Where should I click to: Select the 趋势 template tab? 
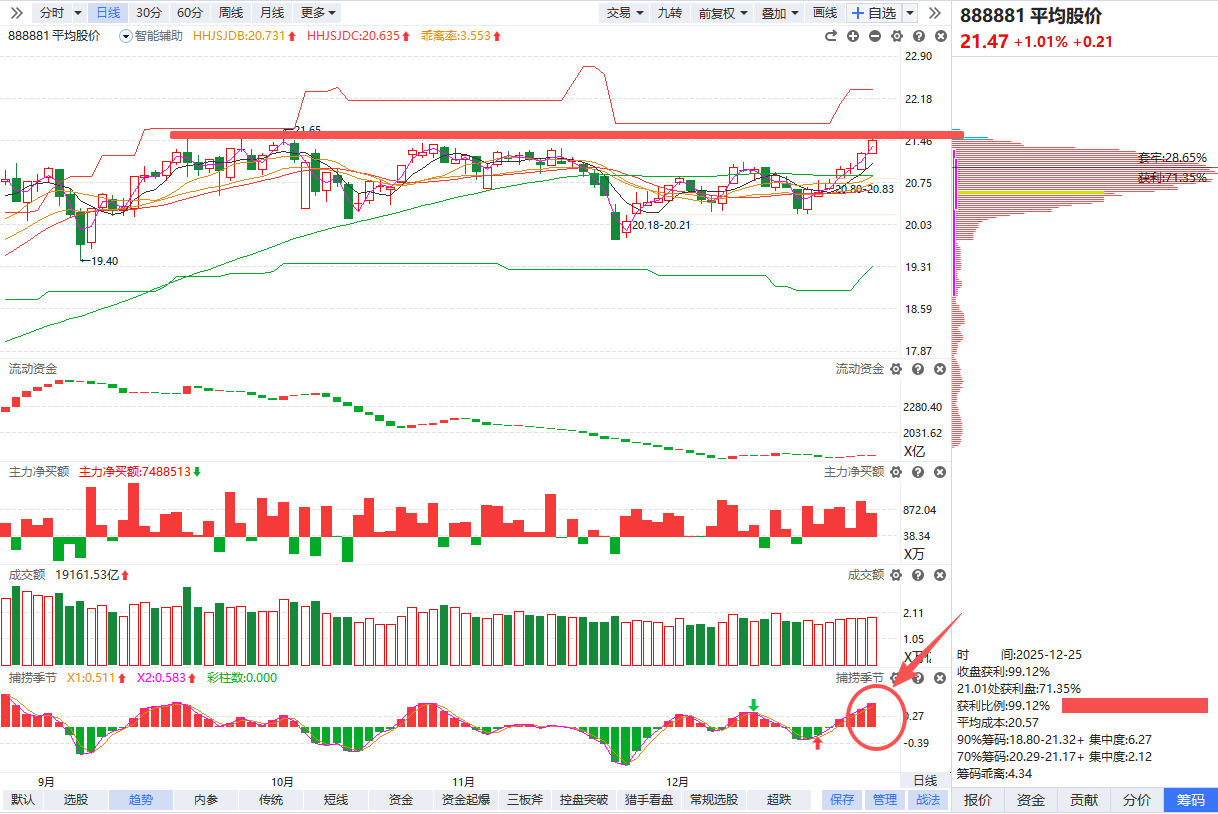140,800
